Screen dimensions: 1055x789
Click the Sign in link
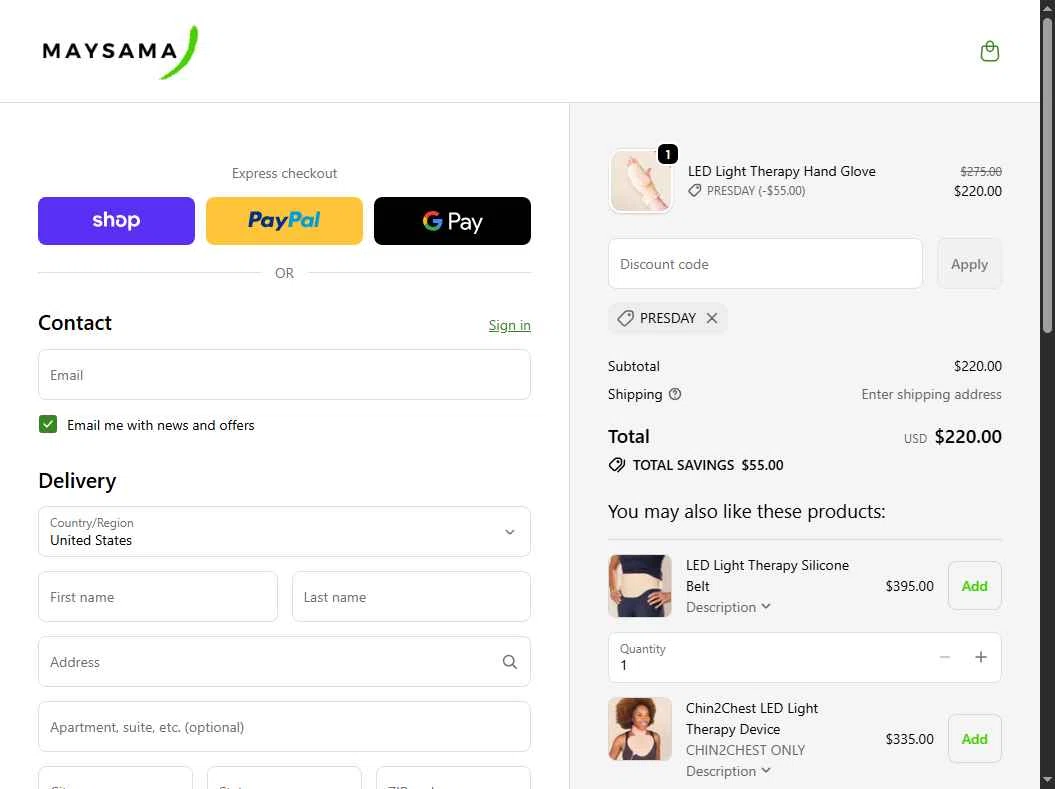(x=509, y=326)
